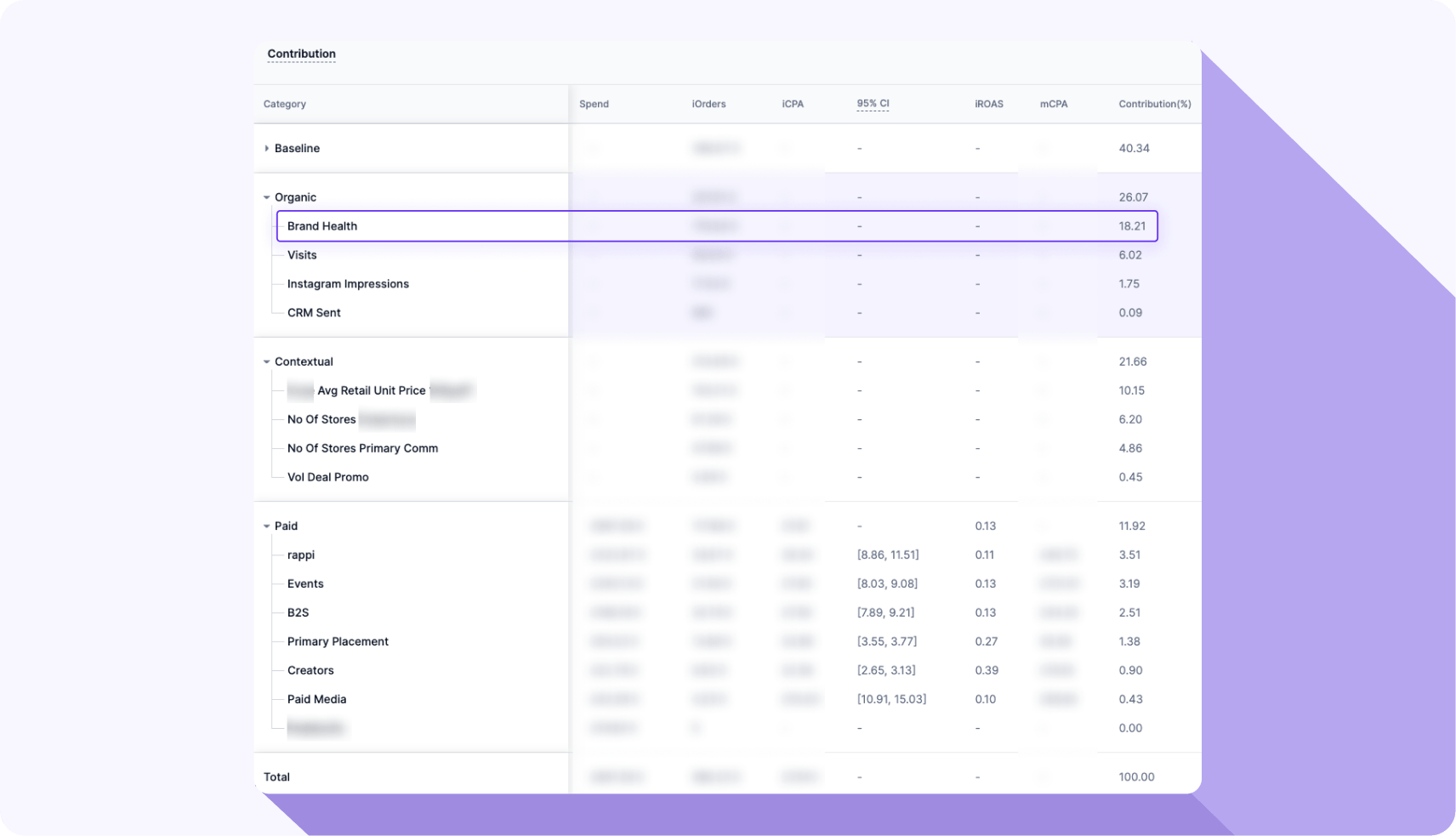
Task: Click the 95% CI column header
Action: tap(873, 104)
